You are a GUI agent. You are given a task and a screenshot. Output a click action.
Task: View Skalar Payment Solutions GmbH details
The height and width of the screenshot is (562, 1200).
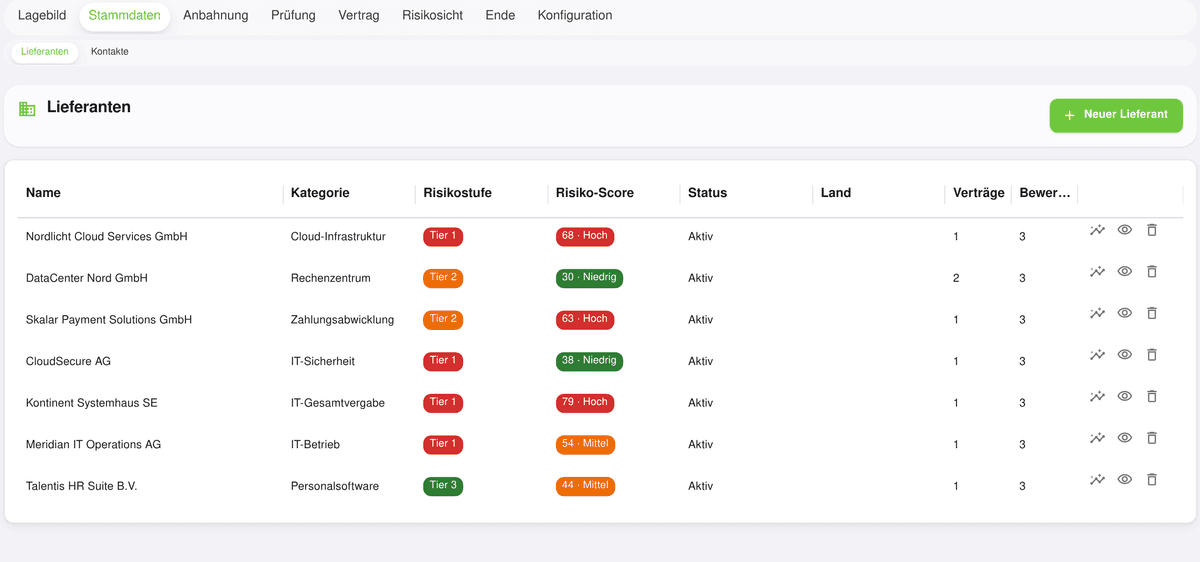click(x=1124, y=313)
